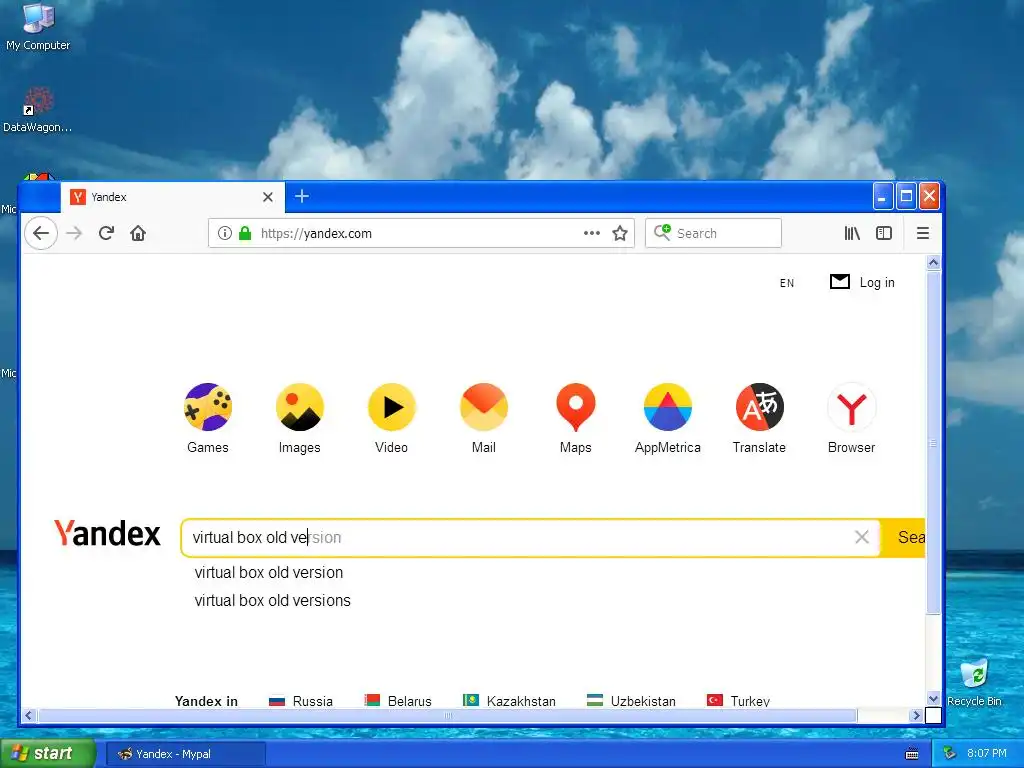The height and width of the screenshot is (768, 1024).
Task: Click the address bar URL yandex.com
Action: click(316, 233)
